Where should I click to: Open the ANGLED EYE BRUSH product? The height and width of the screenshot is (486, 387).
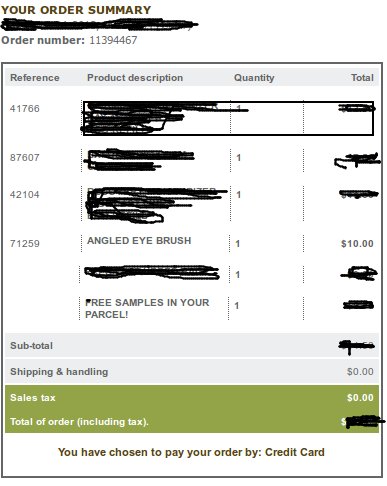[x=139, y=241]
